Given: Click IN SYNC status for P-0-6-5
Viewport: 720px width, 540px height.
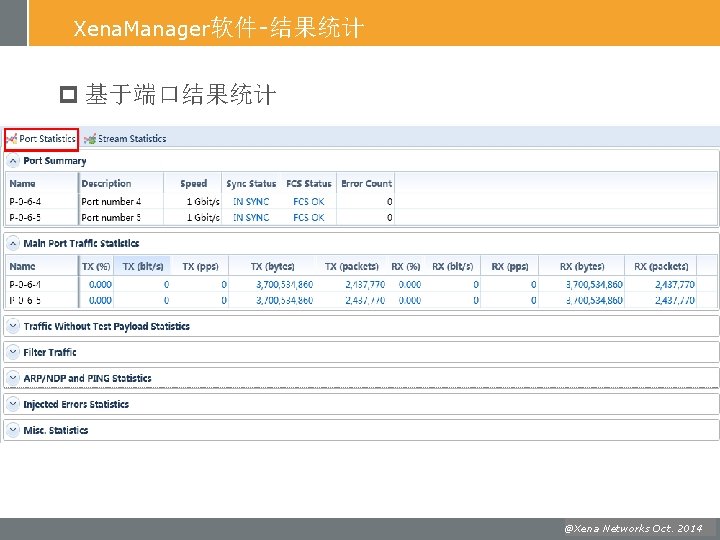Looking at the screenshot, I should coord(251,217).
